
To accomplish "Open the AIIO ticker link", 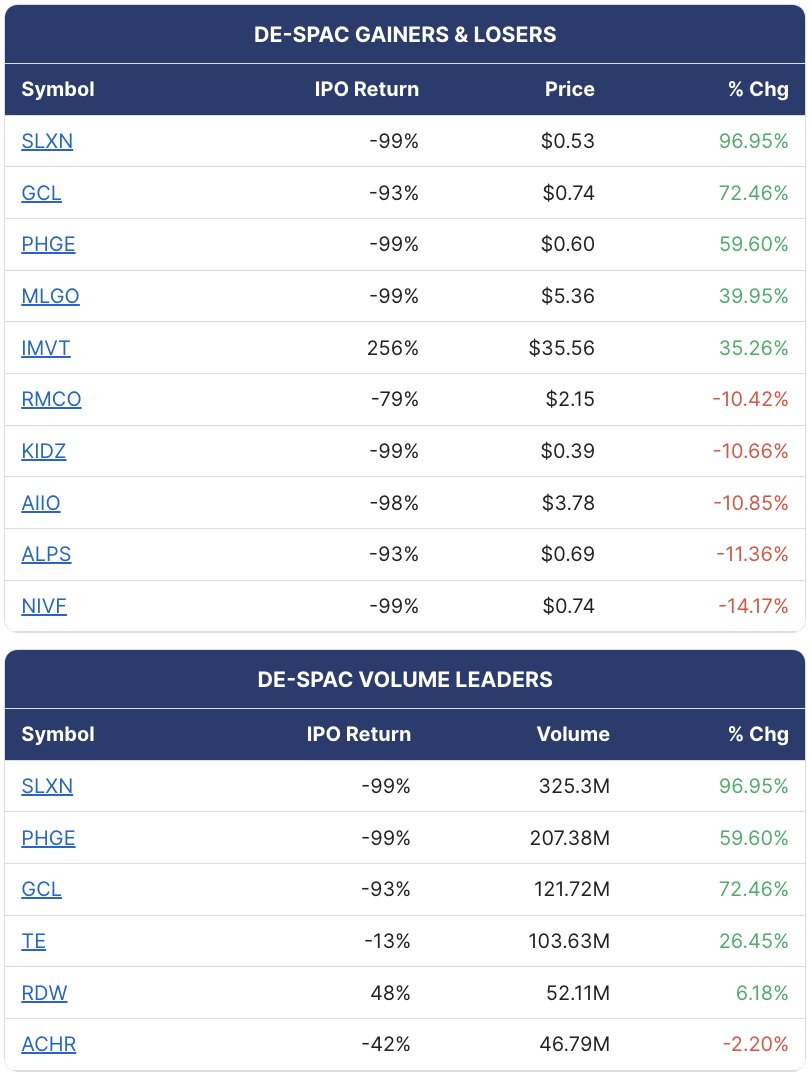I will coord(40,503).
